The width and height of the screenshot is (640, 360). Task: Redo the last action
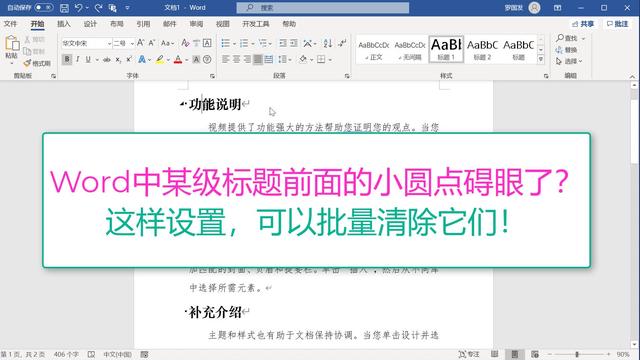98,8
